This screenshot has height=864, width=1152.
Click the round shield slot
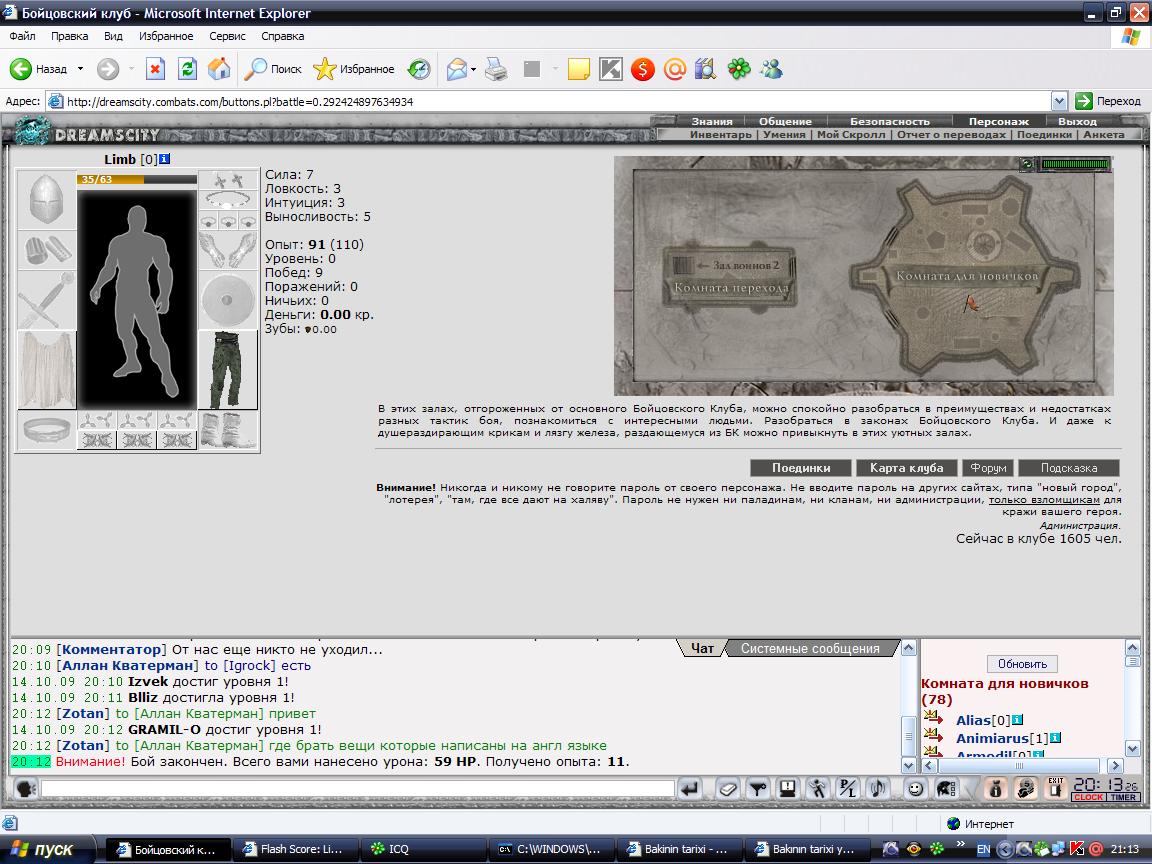click(228, 300)
